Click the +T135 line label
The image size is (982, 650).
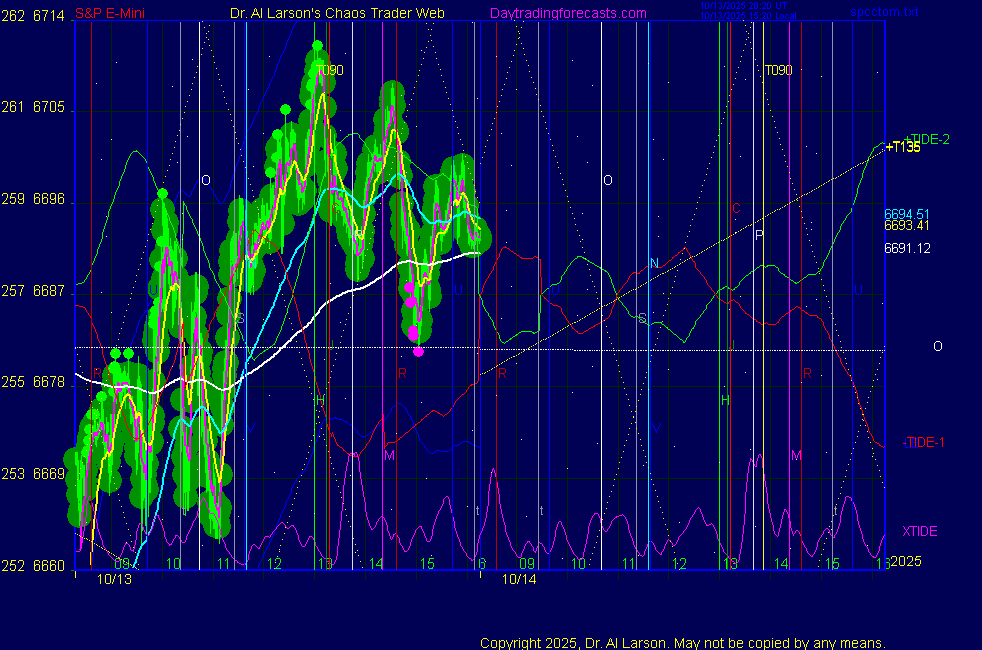(902, 147)
